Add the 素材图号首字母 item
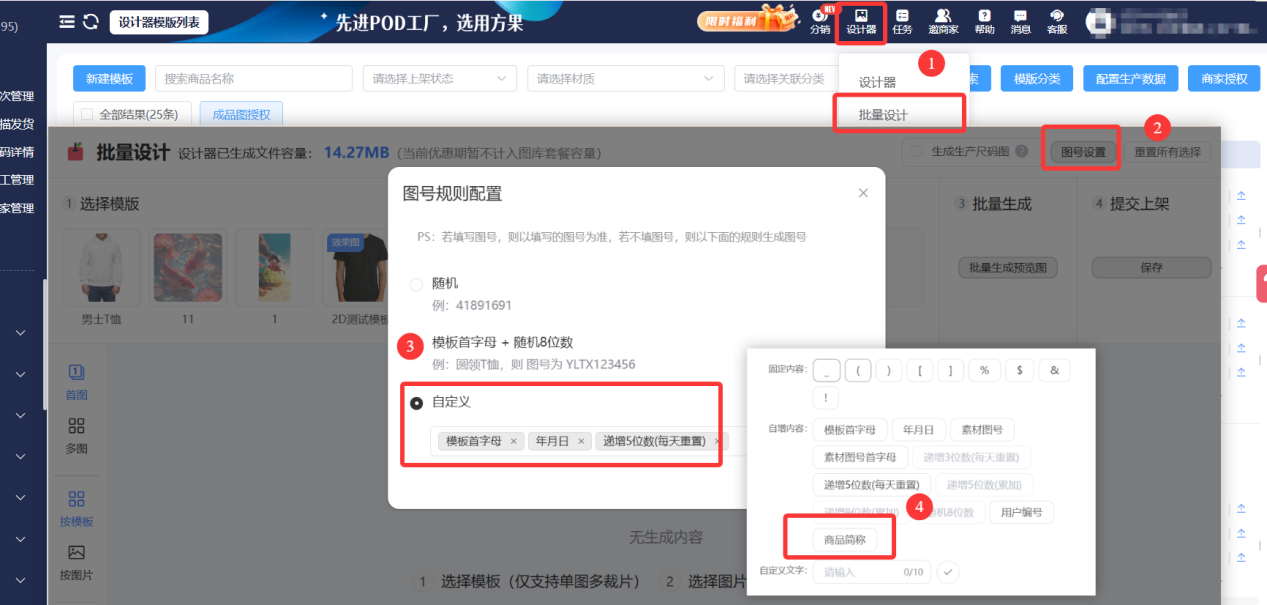This screenshot has width=1267, height=605. [860, 457]
